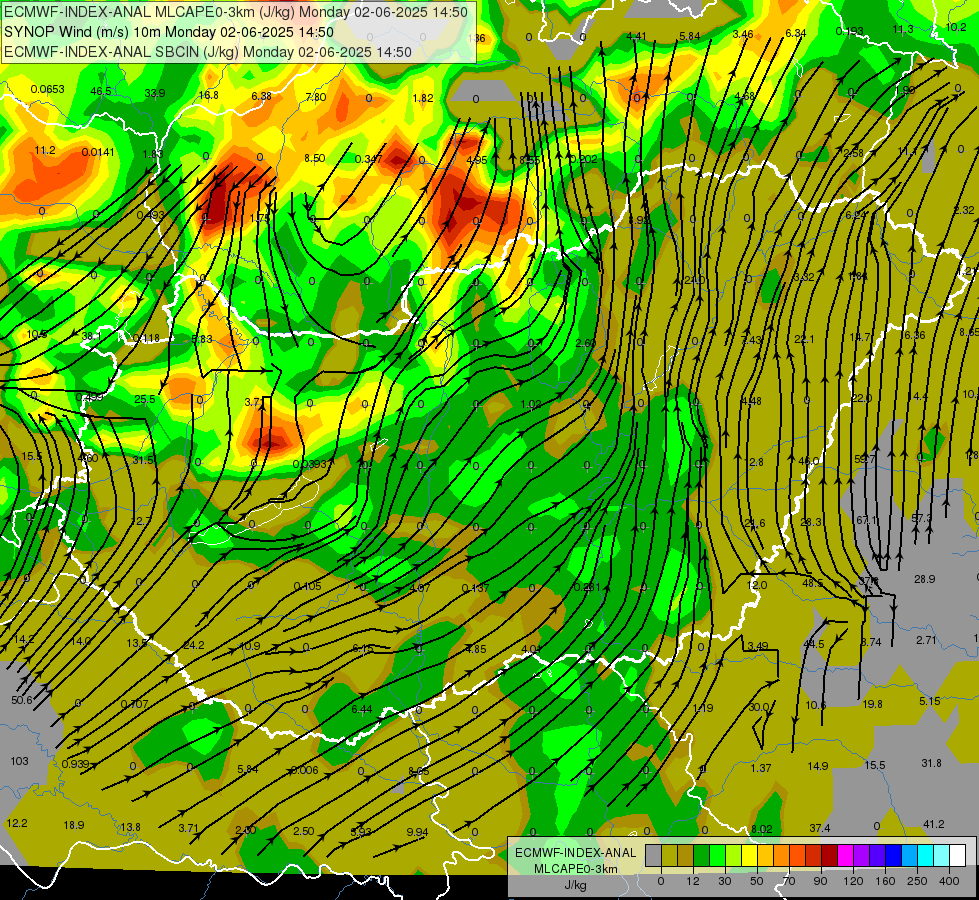Click the title line 'ECMWF-INDEX-ANAL MLCAPE0-3km (J/kg)'

[236, 11]
